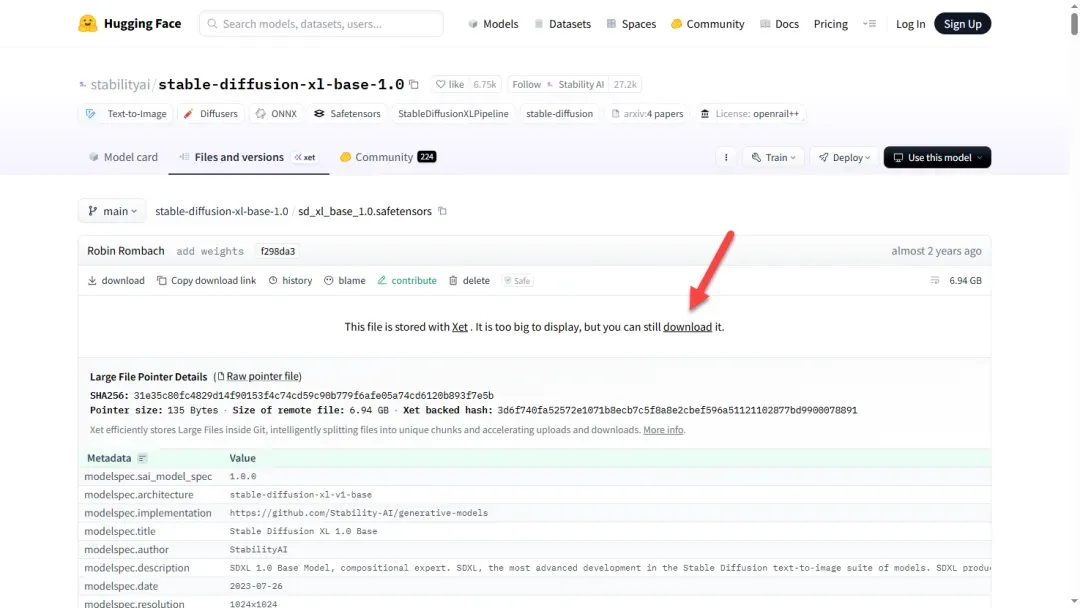Click the 6.75k like count

point(484,85)
